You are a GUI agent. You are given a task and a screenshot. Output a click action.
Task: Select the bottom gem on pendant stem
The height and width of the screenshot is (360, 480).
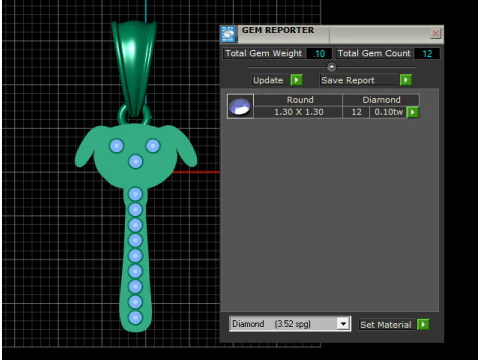tap(135, 317)
